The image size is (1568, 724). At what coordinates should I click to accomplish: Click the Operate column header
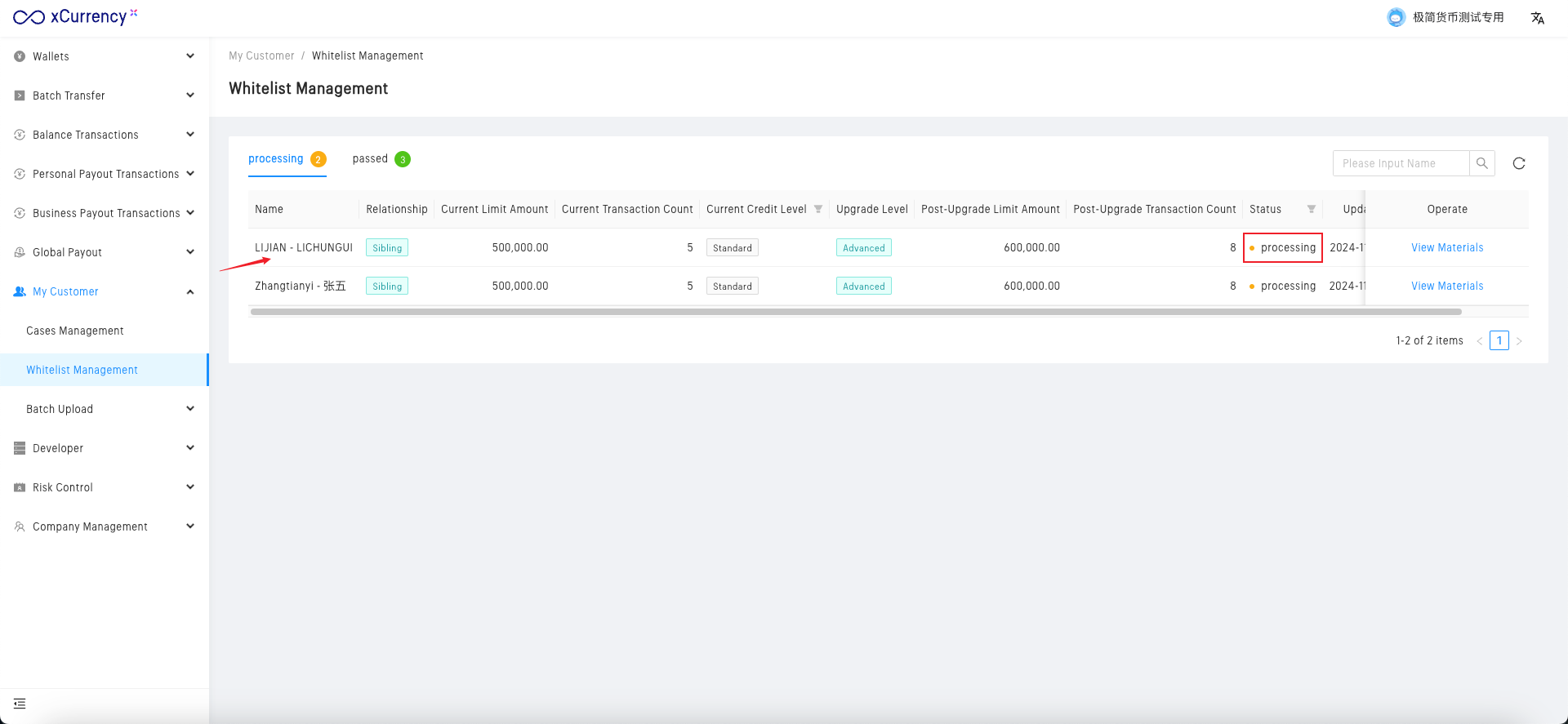1447,209
